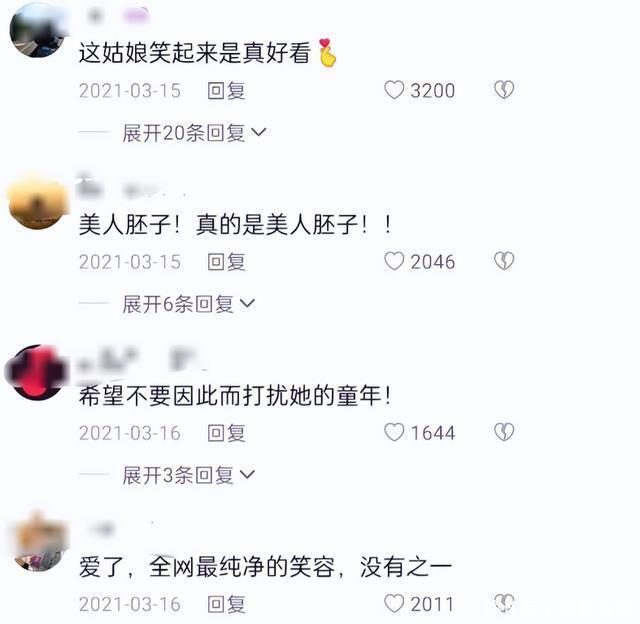
Task: Dislike the comment with 3200 likes
Action: (504, 90)
